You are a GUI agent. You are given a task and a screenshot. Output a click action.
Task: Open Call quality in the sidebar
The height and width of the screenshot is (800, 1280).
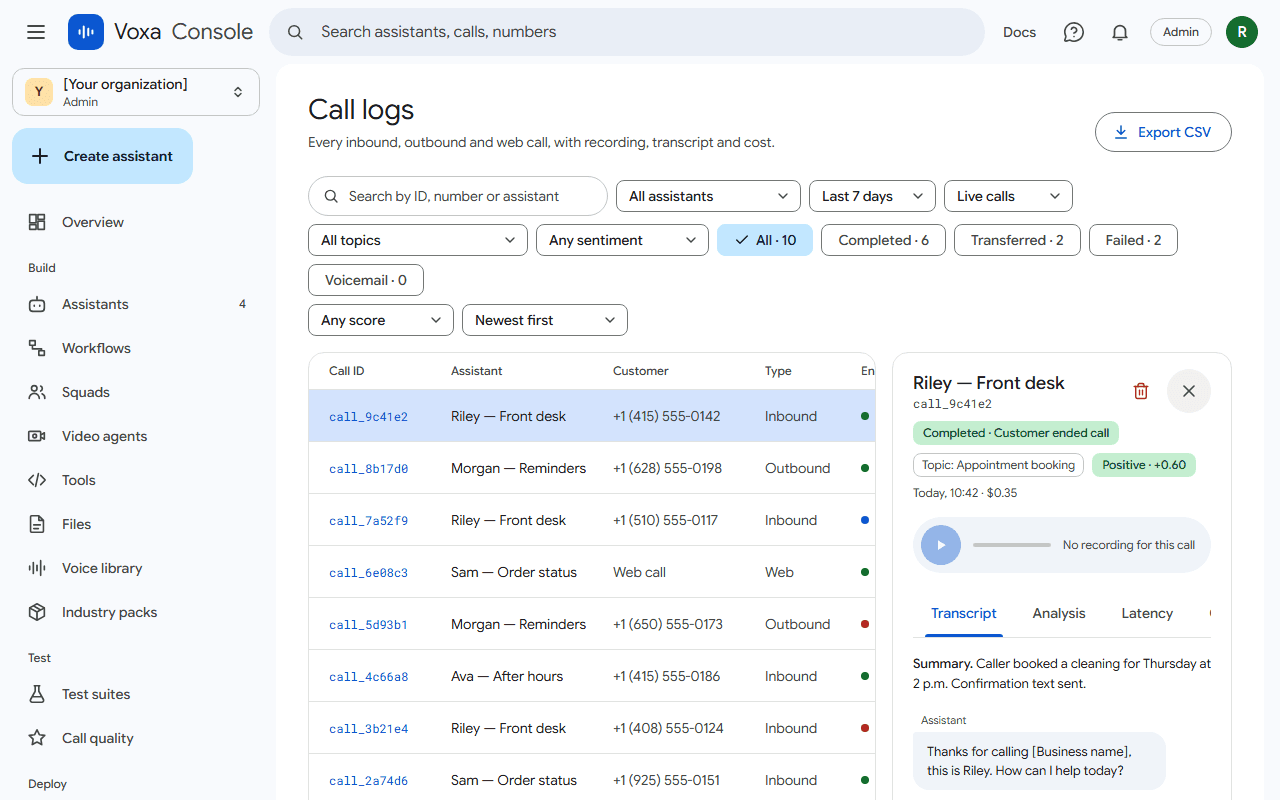coord(138,738)
